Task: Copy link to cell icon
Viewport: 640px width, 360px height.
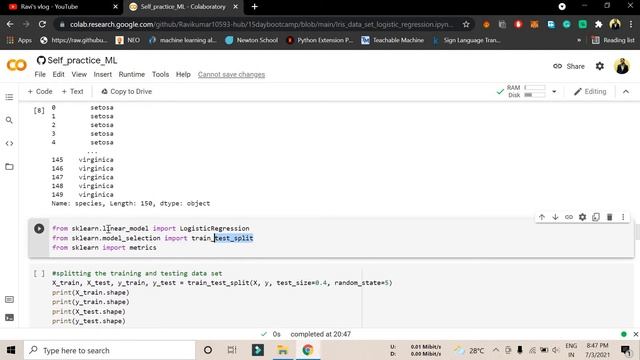Action: click(x=569, y=217)
